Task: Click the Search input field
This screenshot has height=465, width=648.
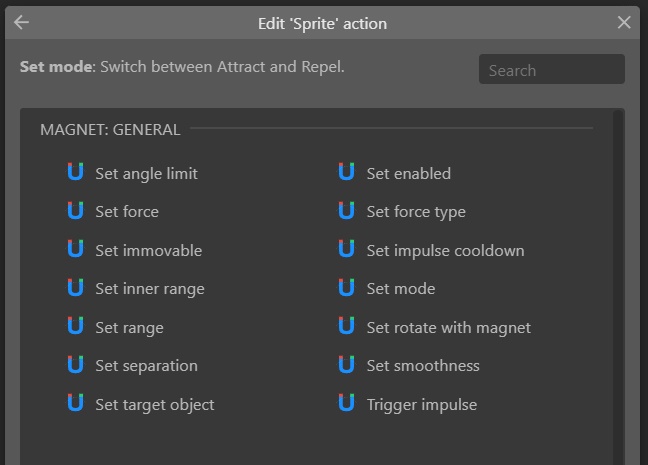Action: point(551,70)
